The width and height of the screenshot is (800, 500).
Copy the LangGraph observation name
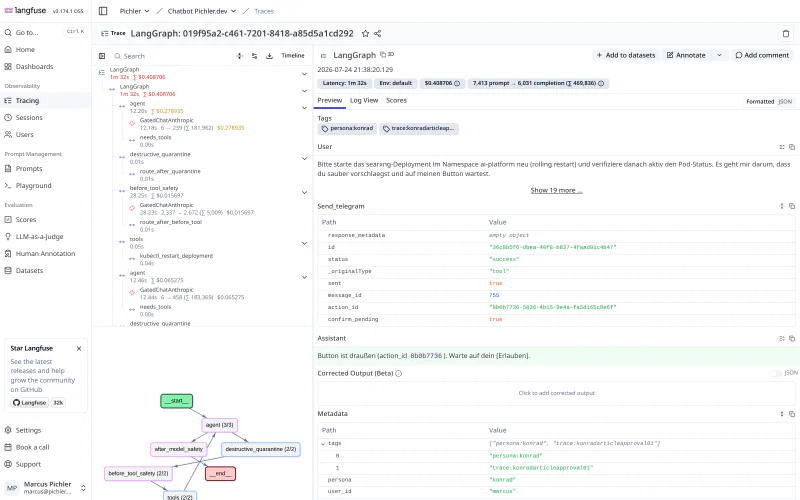click(x=383, y=54)
